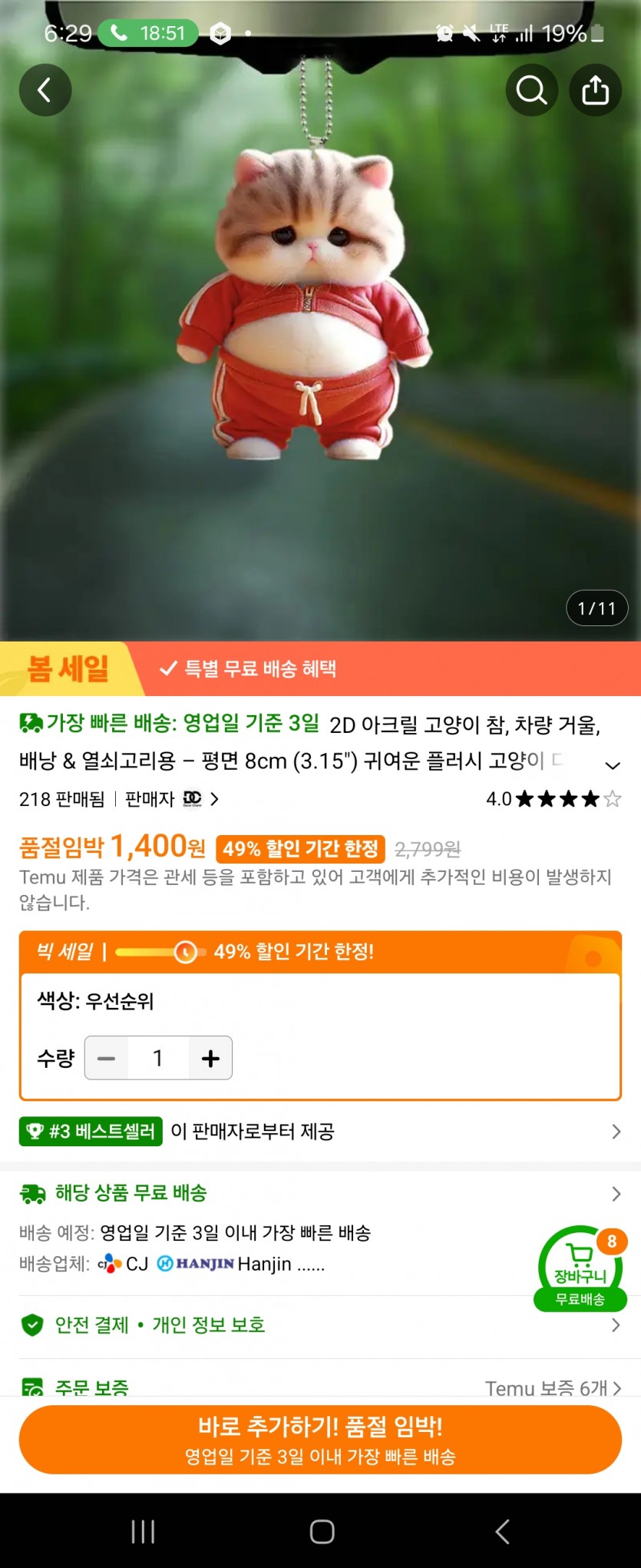Tap the 4.0 star rating
Viewport: 641px width, 1568px height.
click(553, 799)
